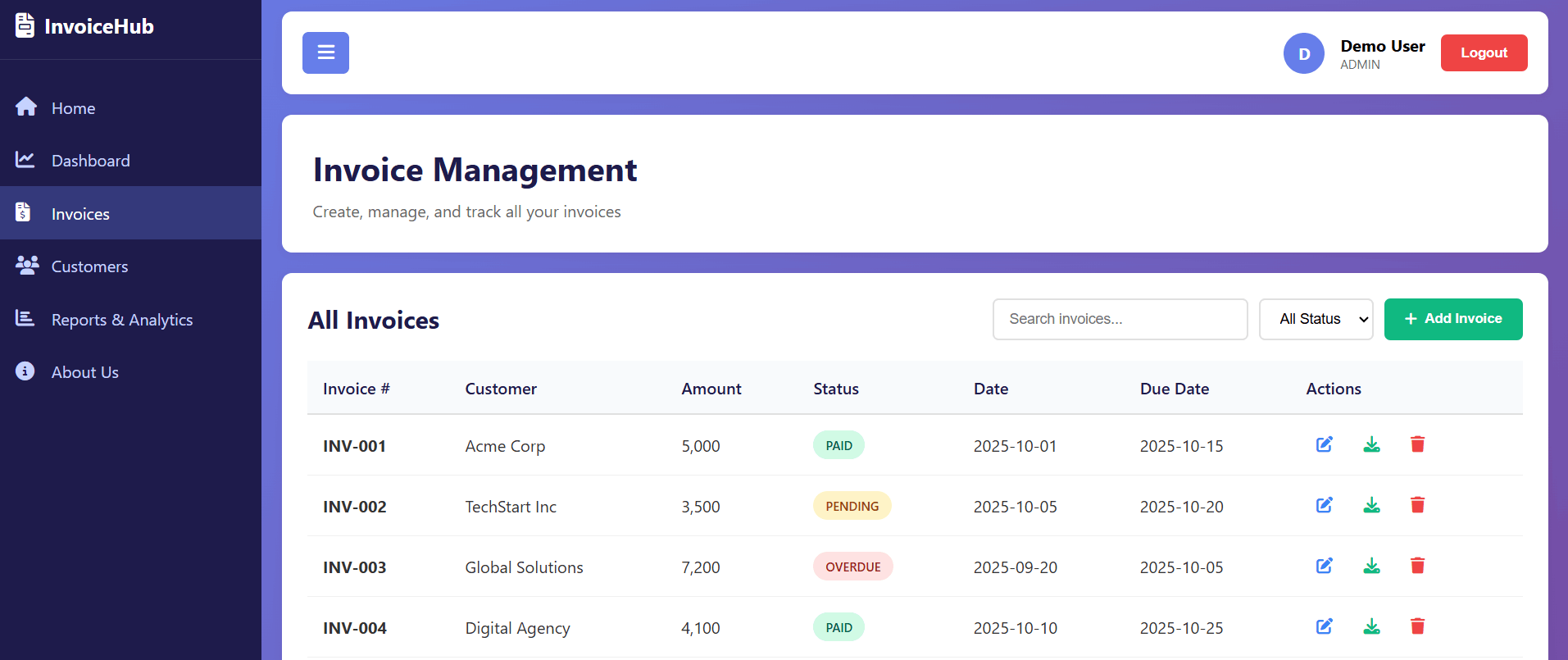Delete invoice INV-002
Image resolution: width=1568 pixels, height=660 pixels.
click(x=1417, y=505)
